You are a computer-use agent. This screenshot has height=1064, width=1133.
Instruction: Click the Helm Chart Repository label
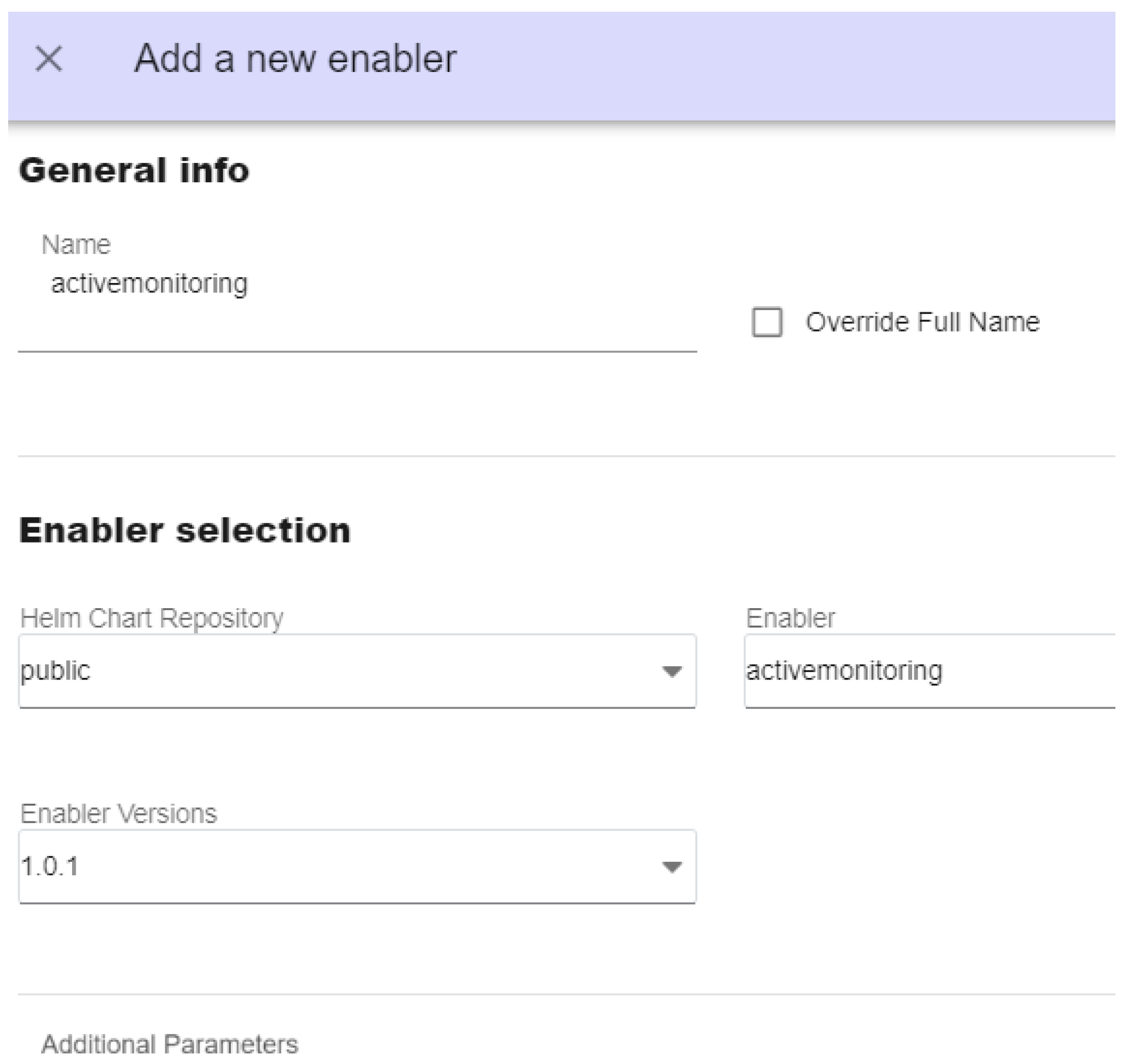[x=151, y=618]
